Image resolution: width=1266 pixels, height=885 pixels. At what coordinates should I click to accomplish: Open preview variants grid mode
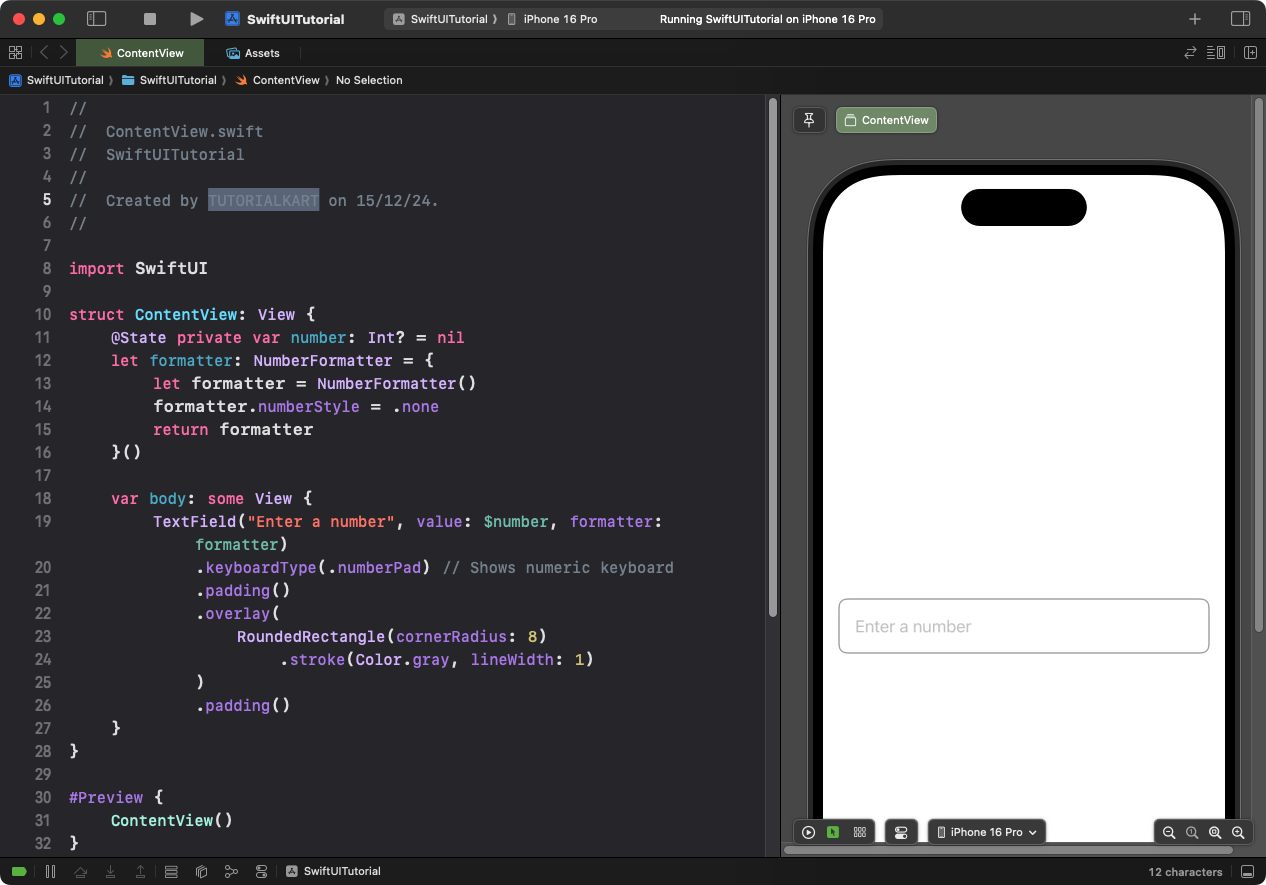point(859,831)
